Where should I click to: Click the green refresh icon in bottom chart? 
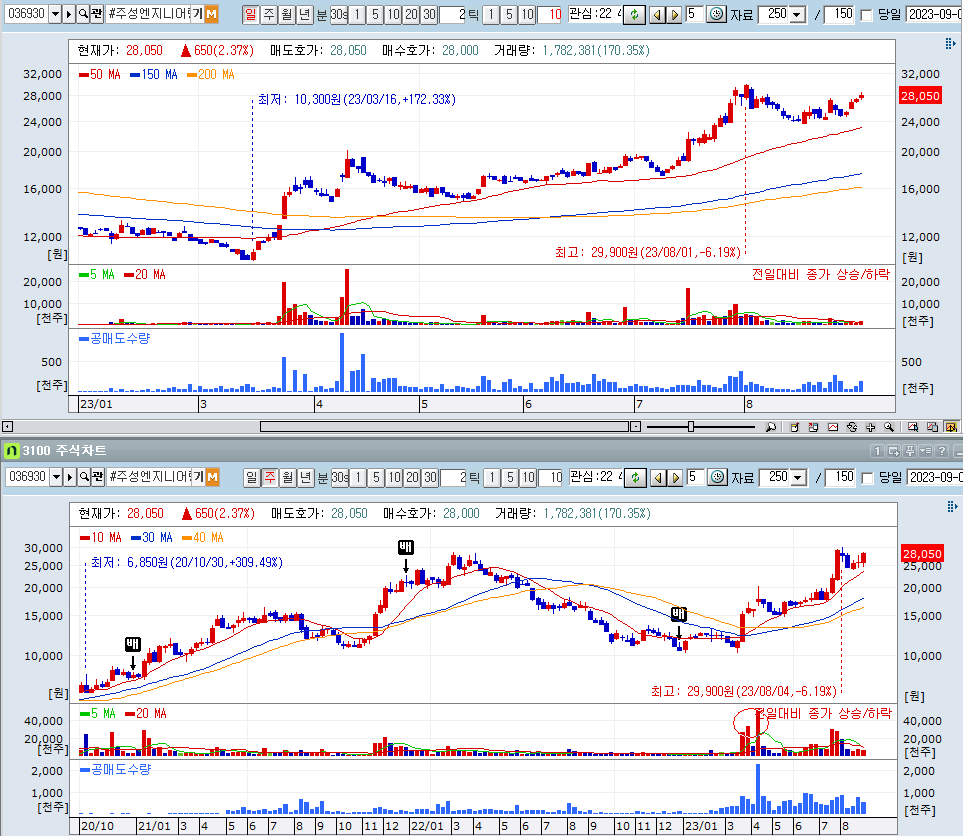636,477
